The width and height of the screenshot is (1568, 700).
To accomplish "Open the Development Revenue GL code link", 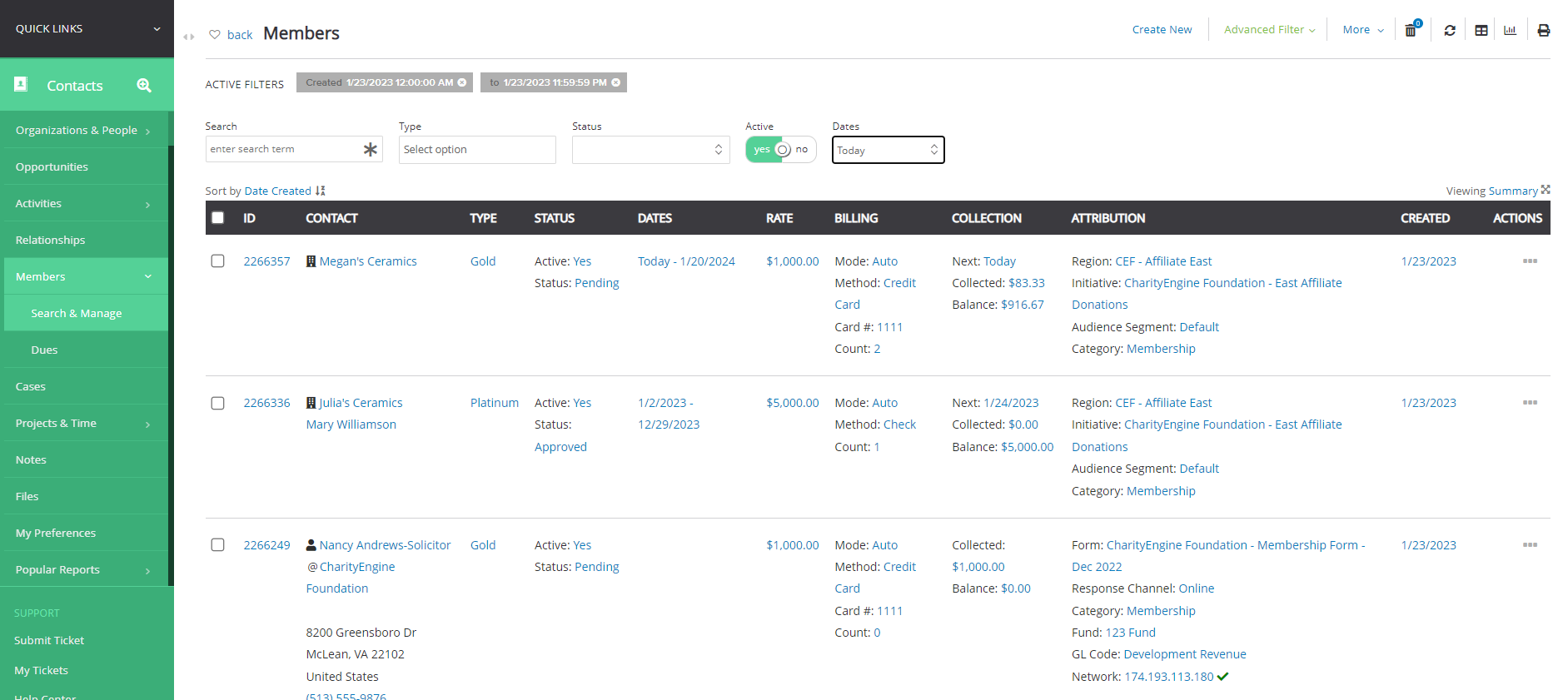I will pos(1184,654).
